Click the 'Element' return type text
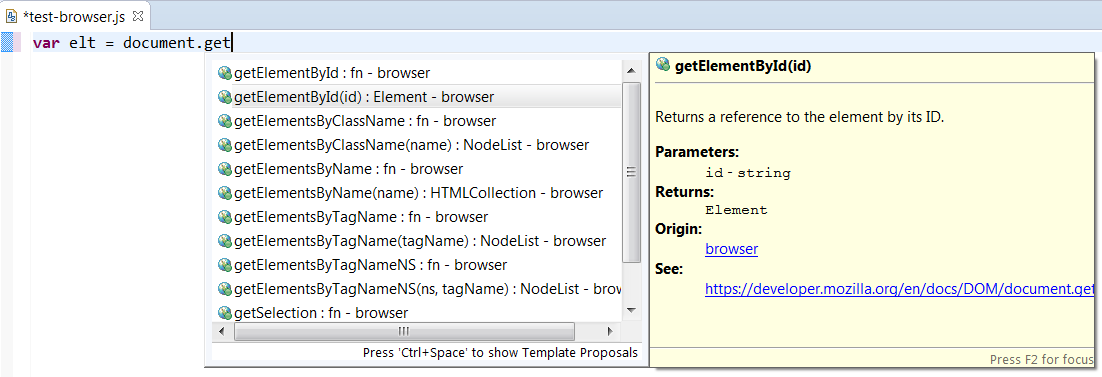Image resolution: width=1102 pixels, height=377 pixels. pyautogui.click(x=737, y=210)
